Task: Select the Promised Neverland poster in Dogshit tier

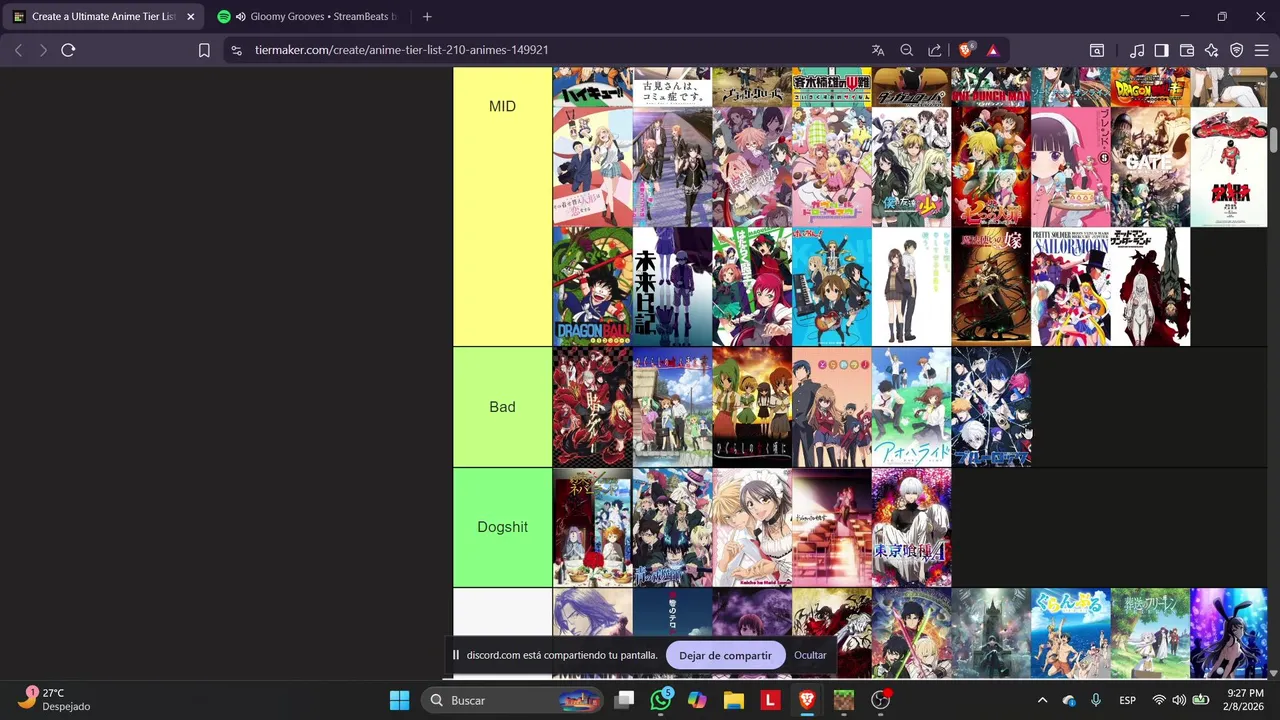Action: coord(592,527)
